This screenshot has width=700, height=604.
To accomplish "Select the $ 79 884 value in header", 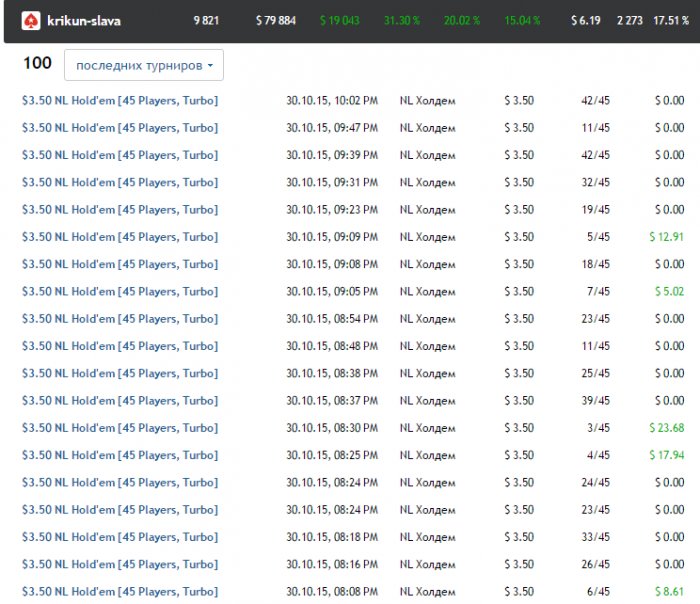I will click(x=276, y=21).
